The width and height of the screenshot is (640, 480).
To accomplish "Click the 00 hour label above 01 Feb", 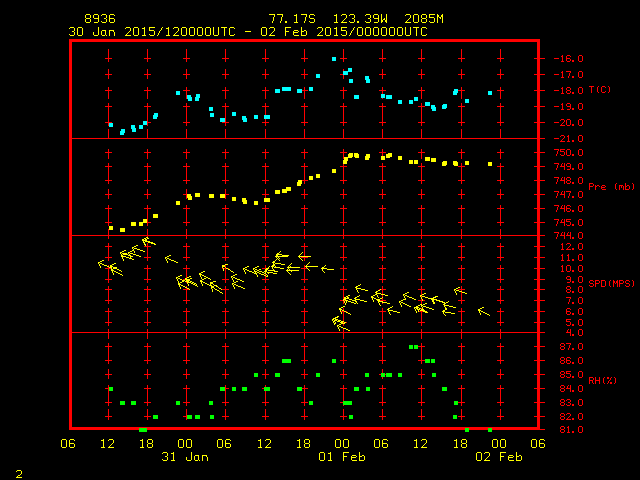I will click(342, 444).
